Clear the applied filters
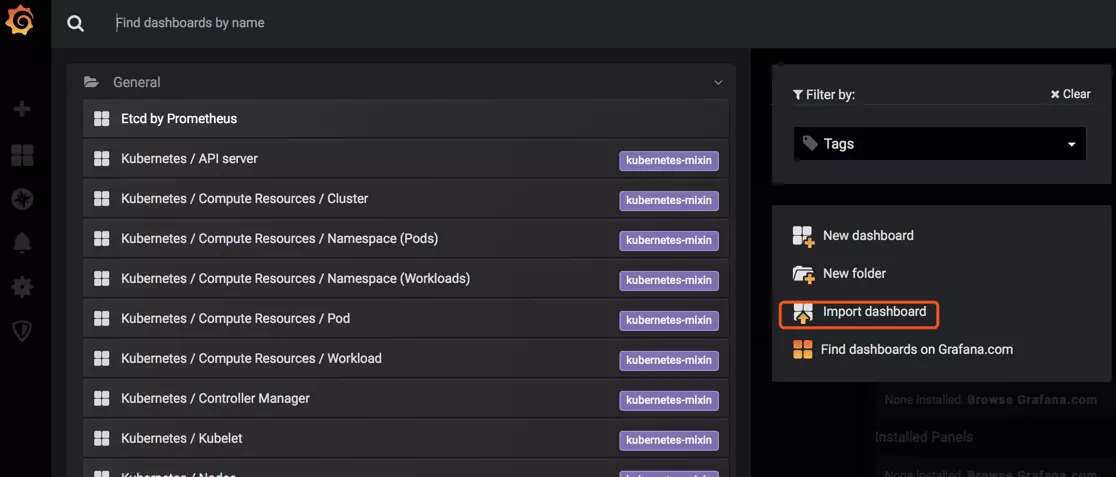Viewport: 1116px width, 477px height. click(x=1070, y=94)
